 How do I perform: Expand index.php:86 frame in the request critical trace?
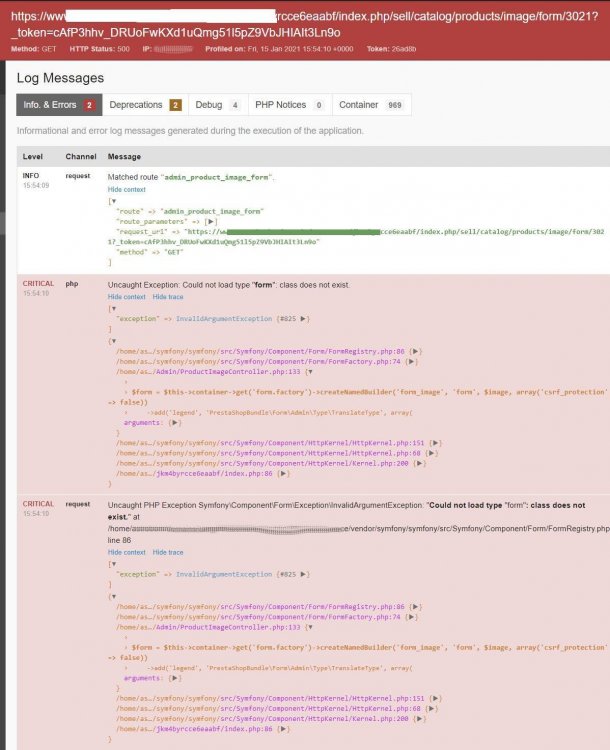[x=283, y=729]
